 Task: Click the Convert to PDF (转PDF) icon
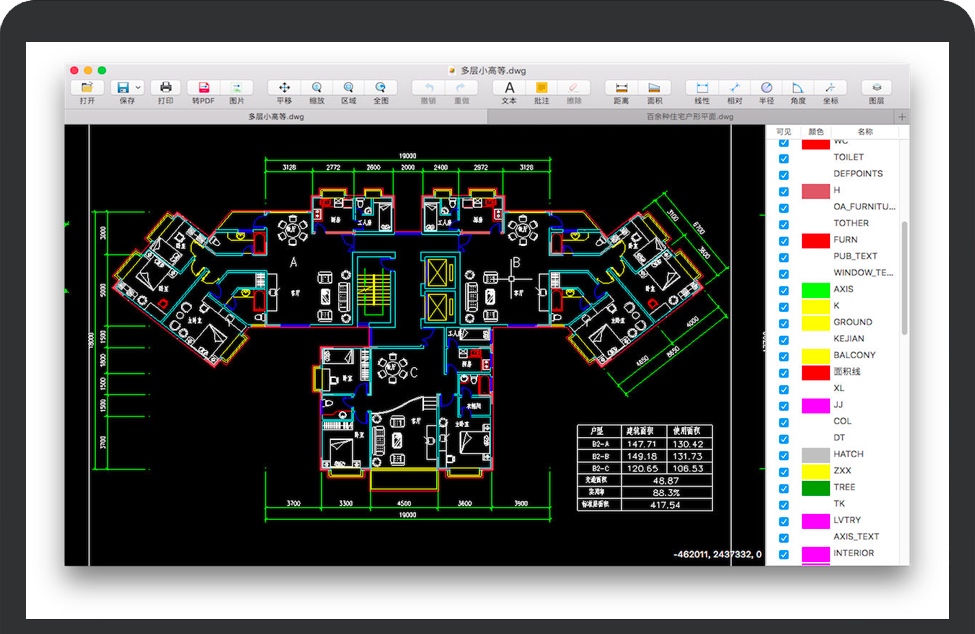point(203,88)
